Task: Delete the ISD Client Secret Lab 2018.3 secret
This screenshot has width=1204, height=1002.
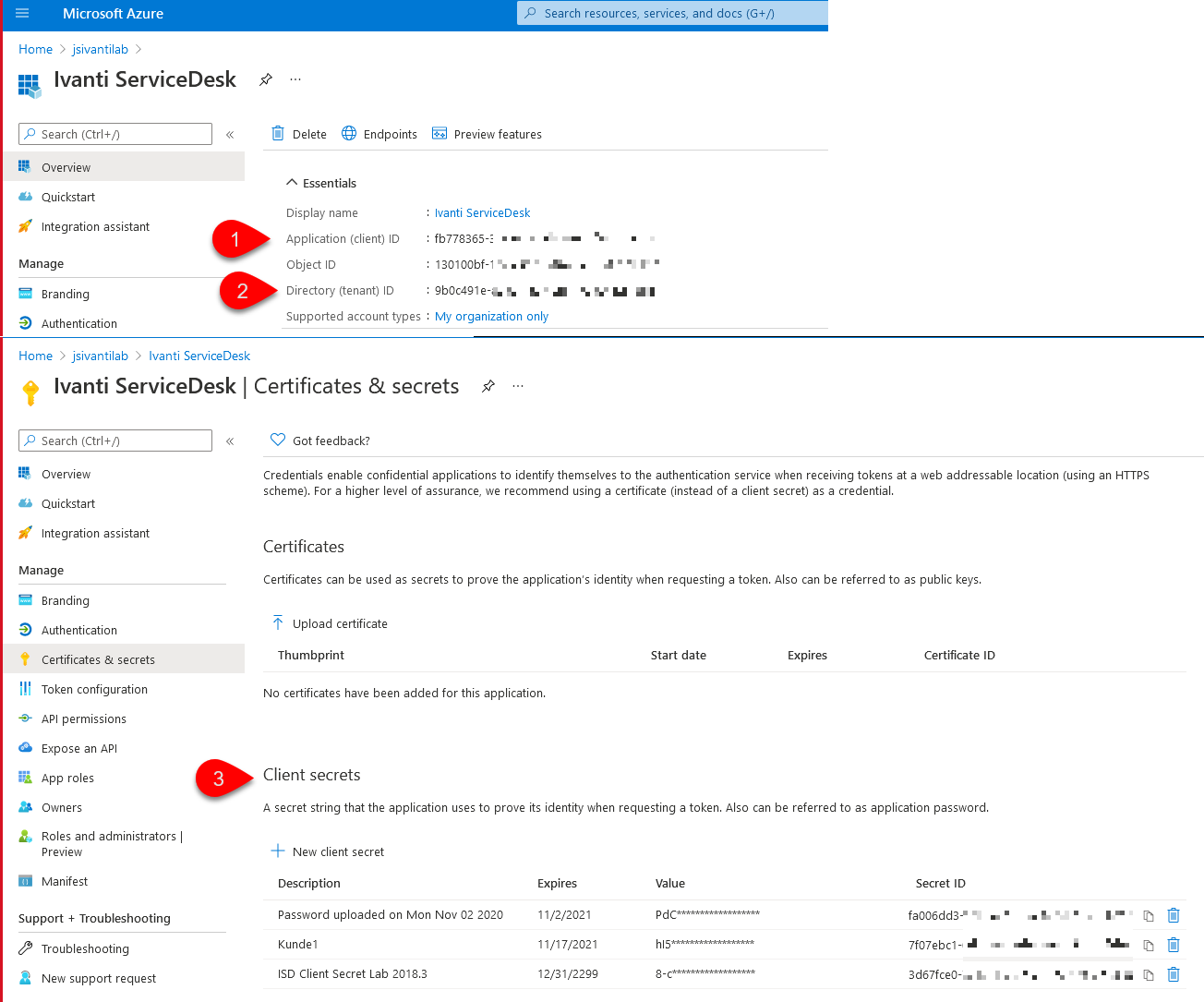Action: tap(1174, 974)
